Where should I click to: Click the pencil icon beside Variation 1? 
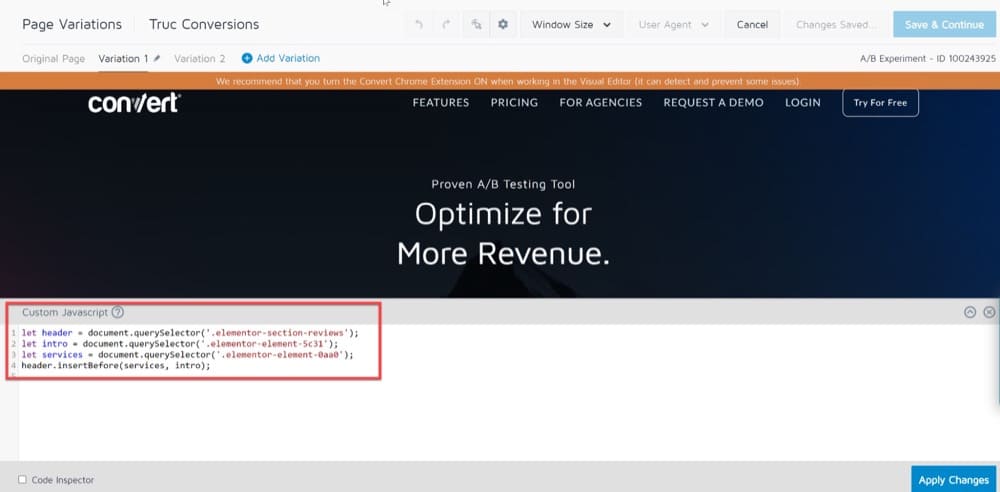pyautogui.click(x=157, y=59)
